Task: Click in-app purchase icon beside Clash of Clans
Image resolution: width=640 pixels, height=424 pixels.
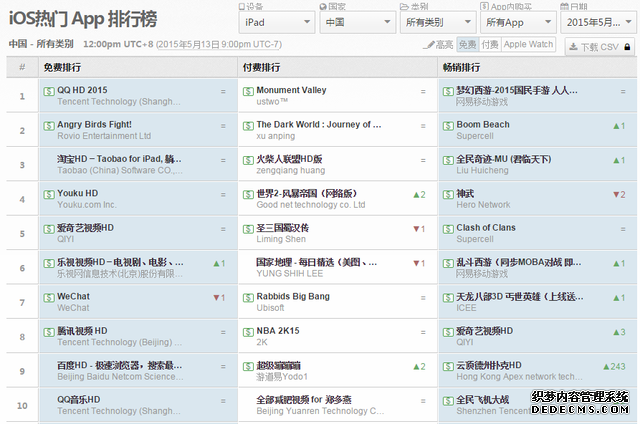Action: click(x=448, y=229)
